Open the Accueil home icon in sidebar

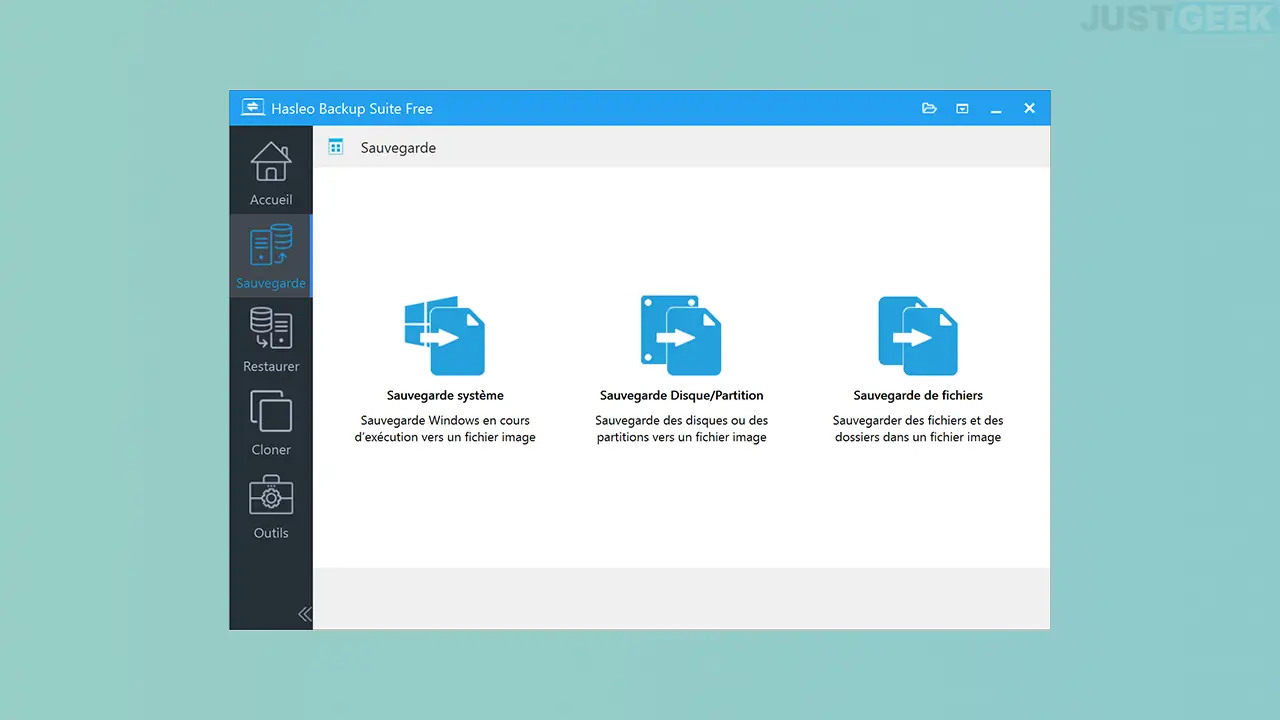tap(271, 161)
